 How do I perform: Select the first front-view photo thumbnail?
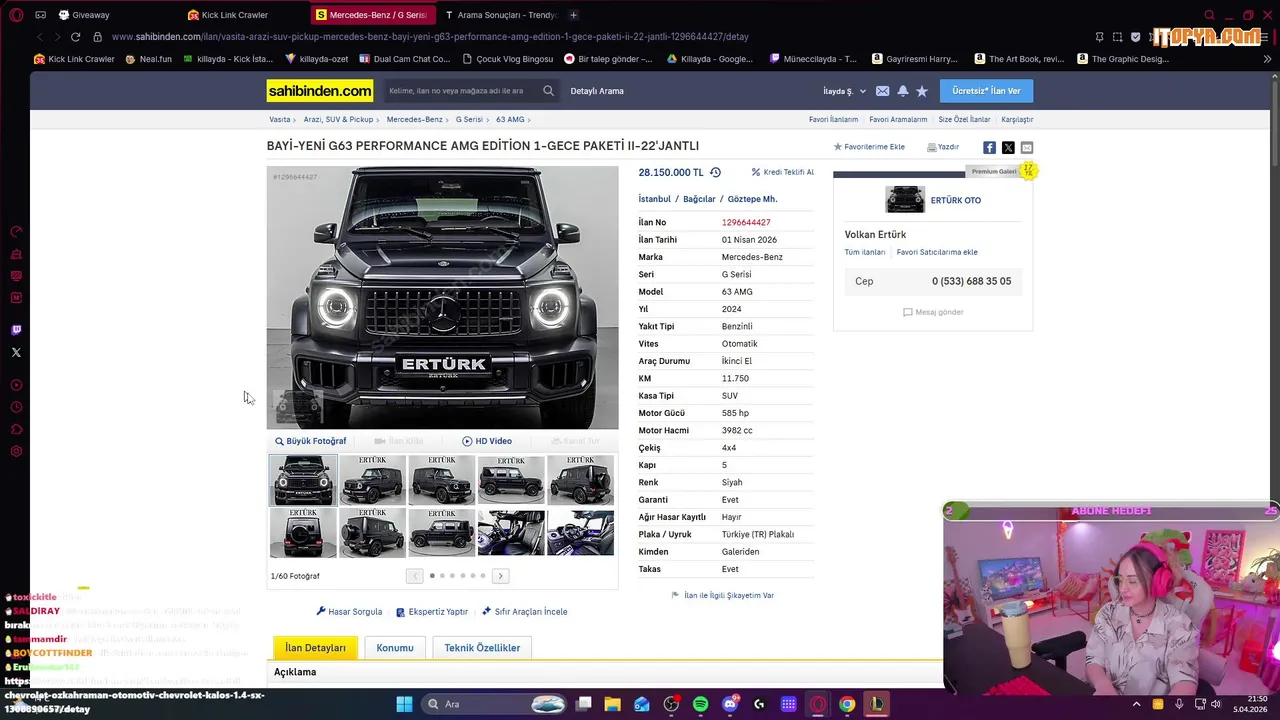click(x=303, y=480)
